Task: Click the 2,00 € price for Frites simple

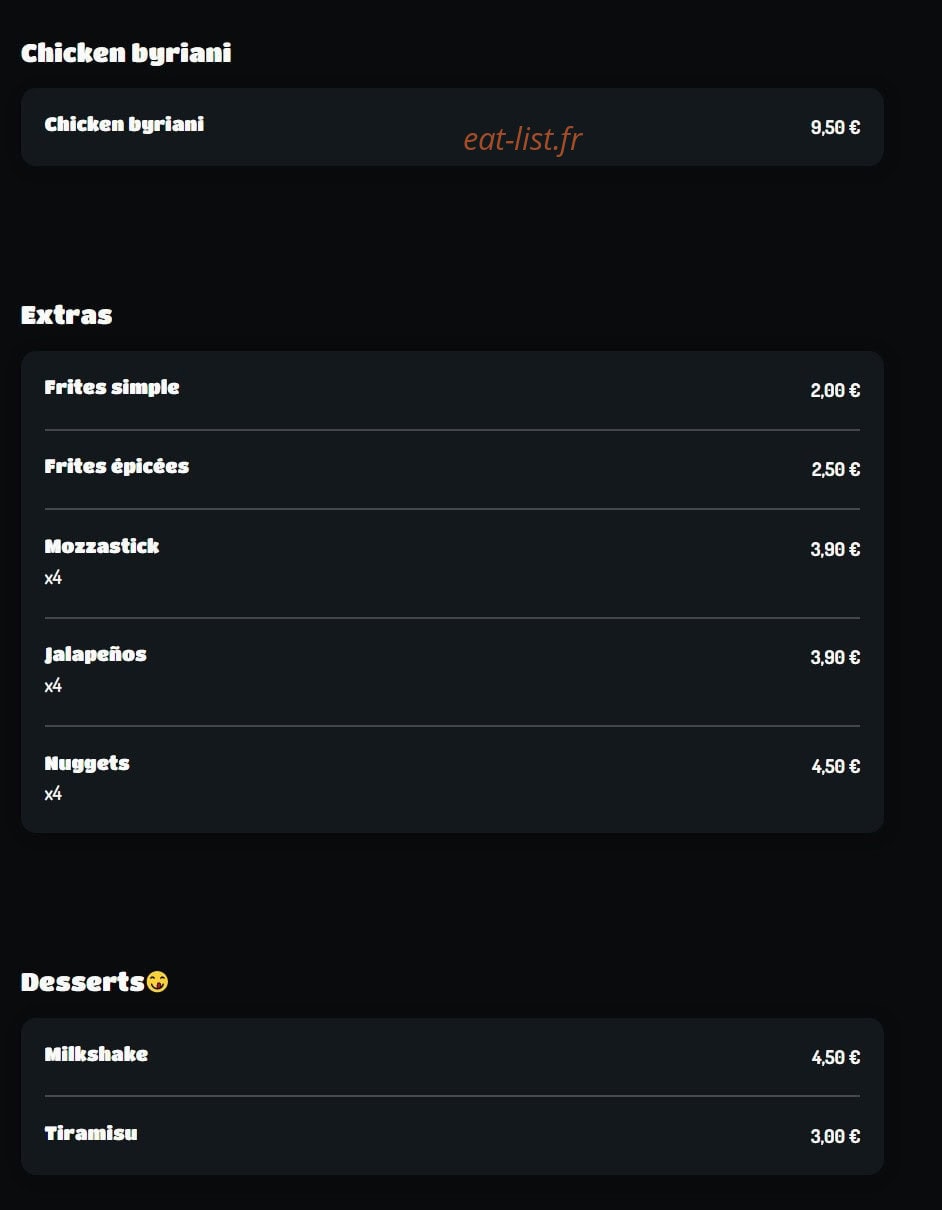Action: (835, 391)
